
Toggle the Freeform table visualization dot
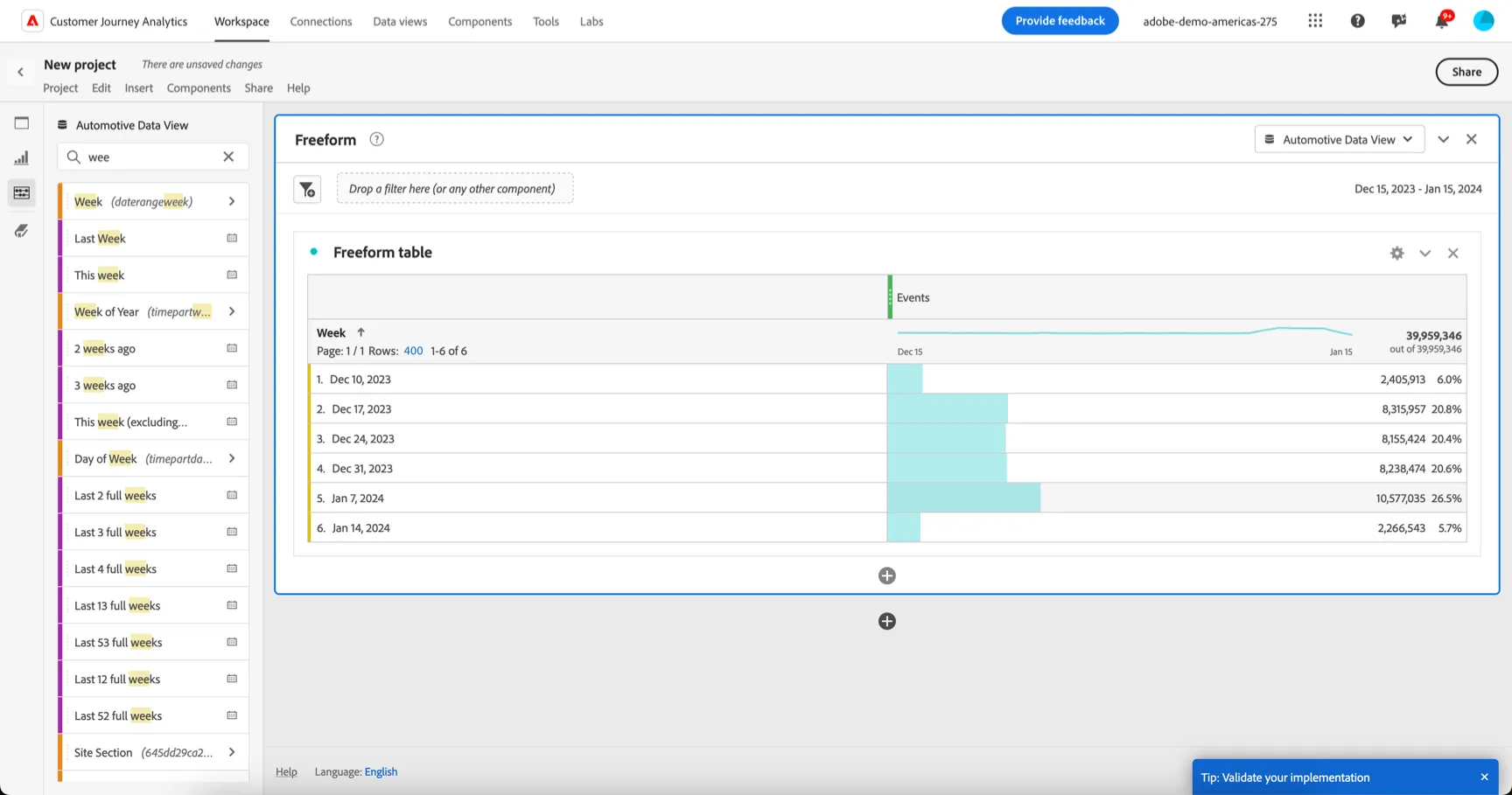(314, 252)
